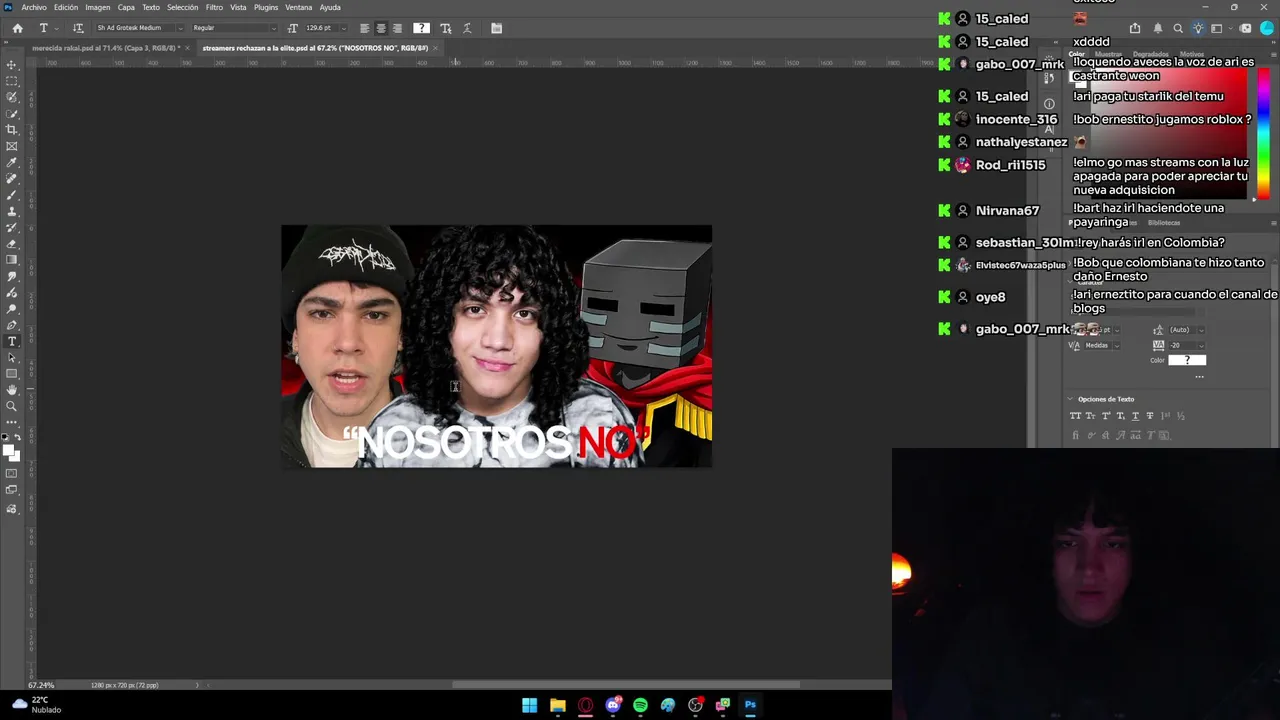Select the Eyedropper tool
The width and height of the screenshot is (1280, 720).
pos(12,162)
